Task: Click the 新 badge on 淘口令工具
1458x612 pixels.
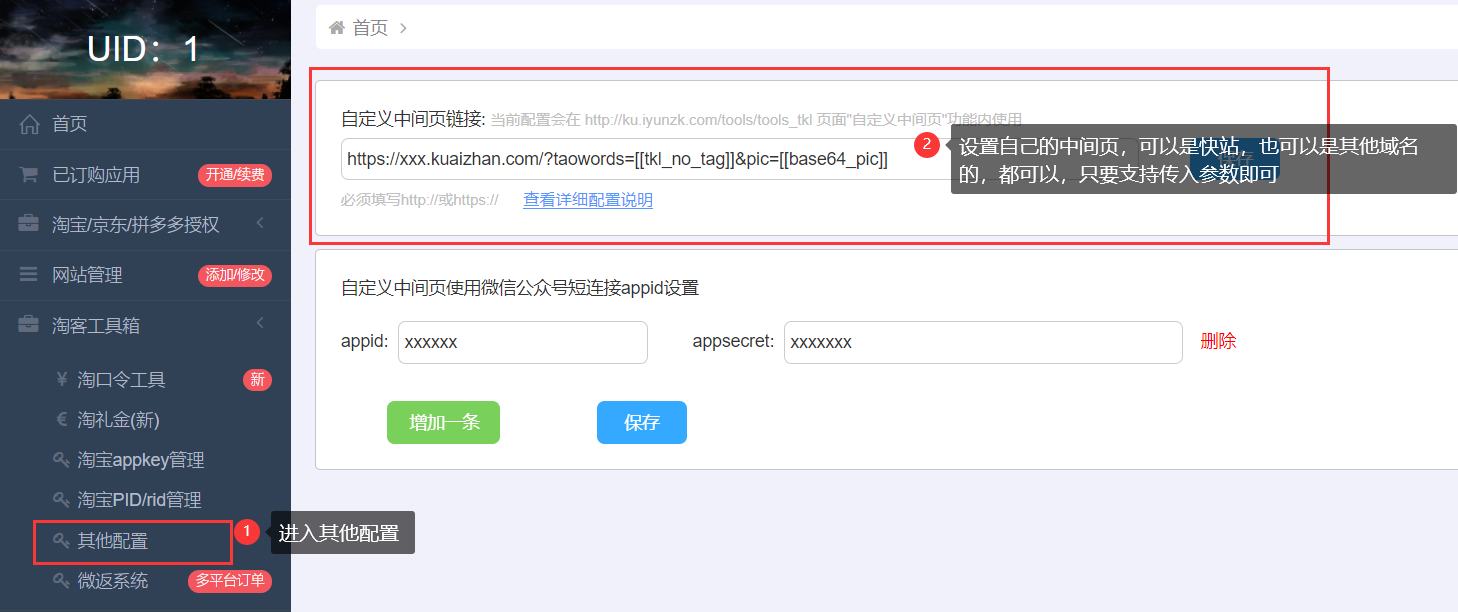Action: click(x=257, y=380)
